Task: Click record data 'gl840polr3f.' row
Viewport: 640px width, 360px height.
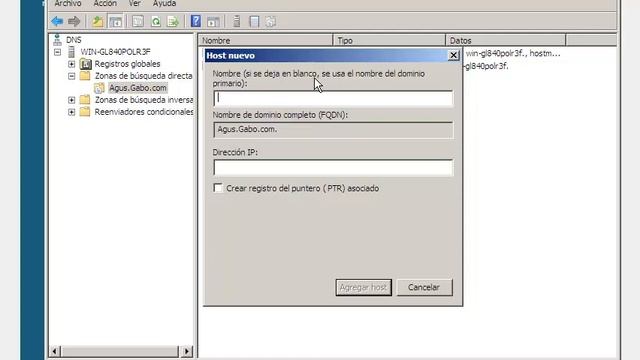Action: point(487,66)
